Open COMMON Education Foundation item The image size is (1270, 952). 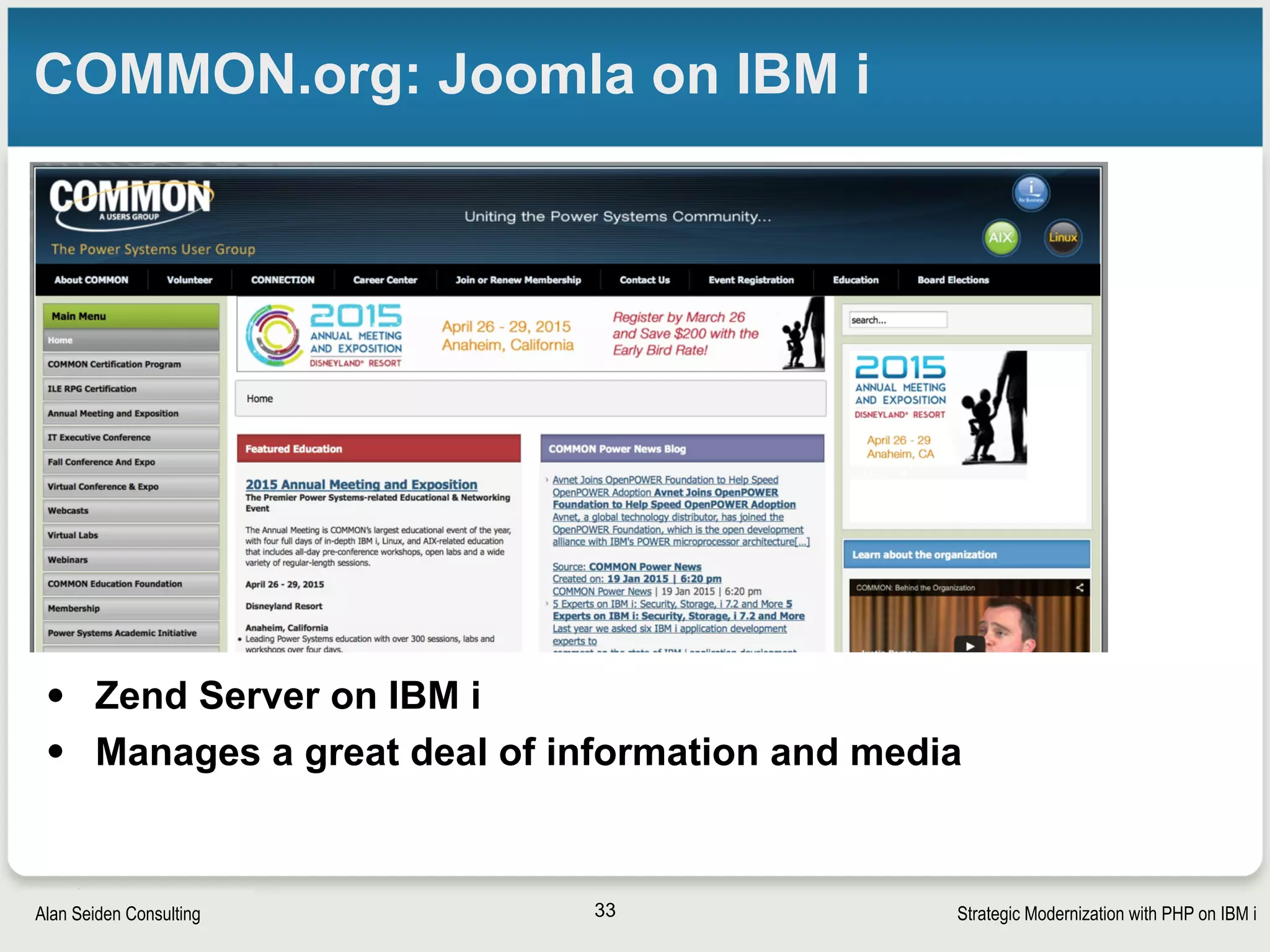pyautogui.click(x=131, y=584)
